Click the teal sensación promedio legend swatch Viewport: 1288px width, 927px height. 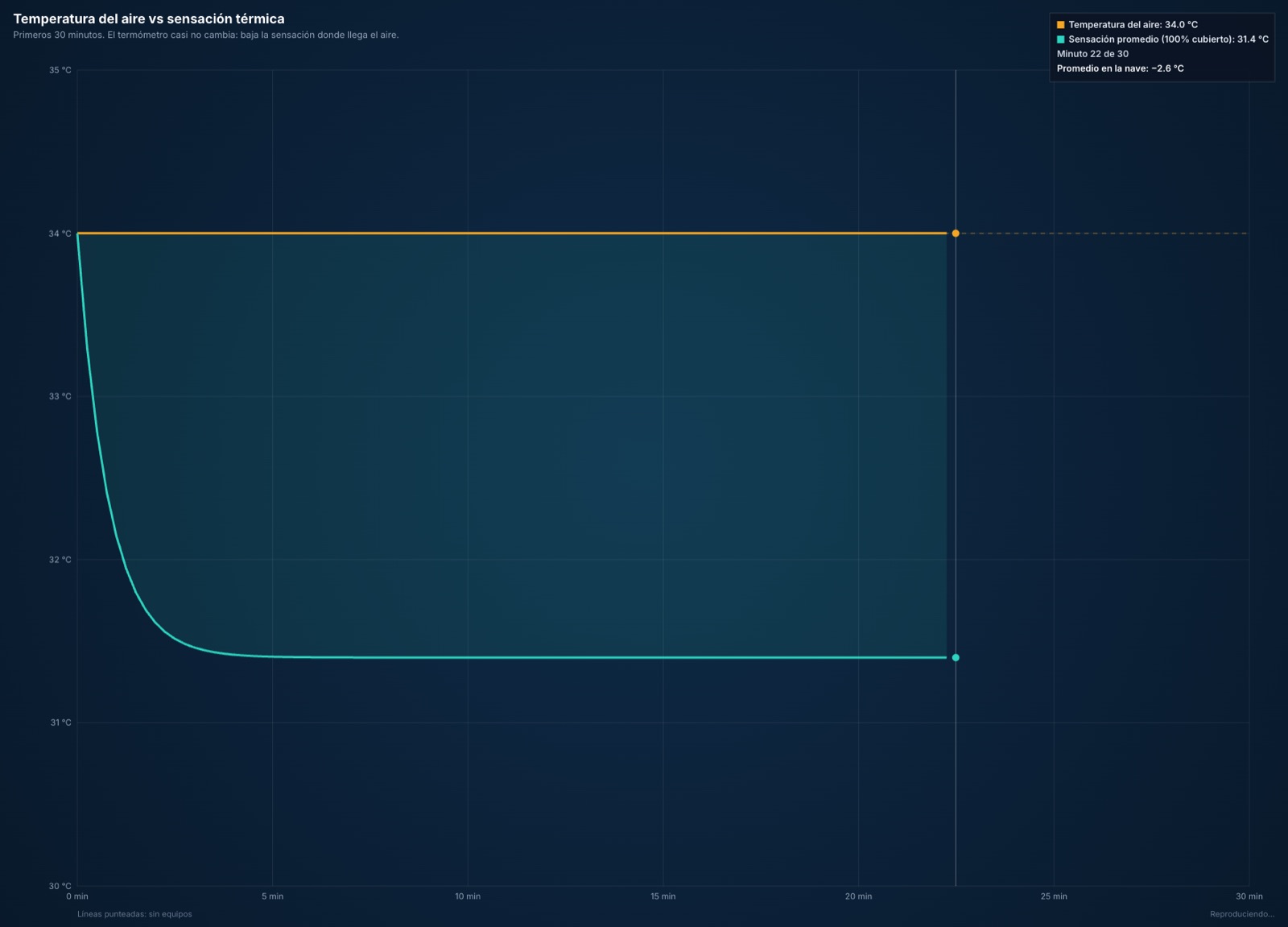pyautogui.click(x=1060, y=39)
